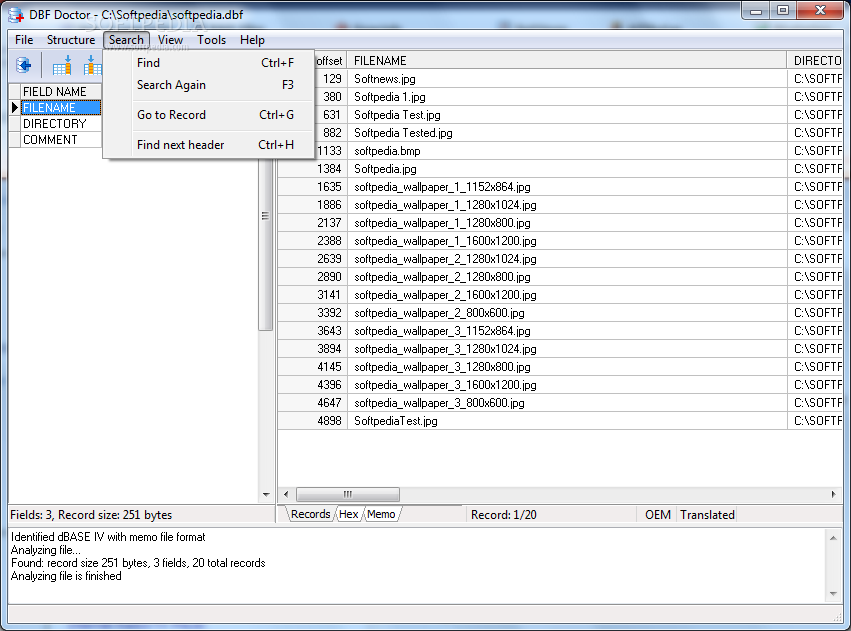This screenshot has height=631, width=851.
Task: Click log pane scroll up arrow
Action: [833, 538]
